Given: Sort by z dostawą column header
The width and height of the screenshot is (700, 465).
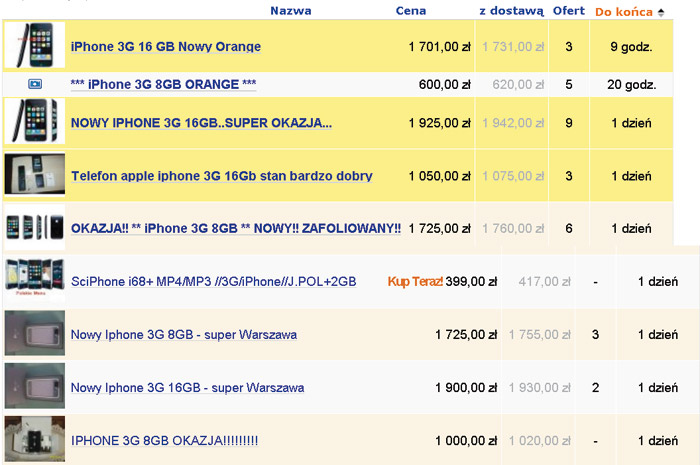Looking at the screenshot, I should tap(510, 11).
